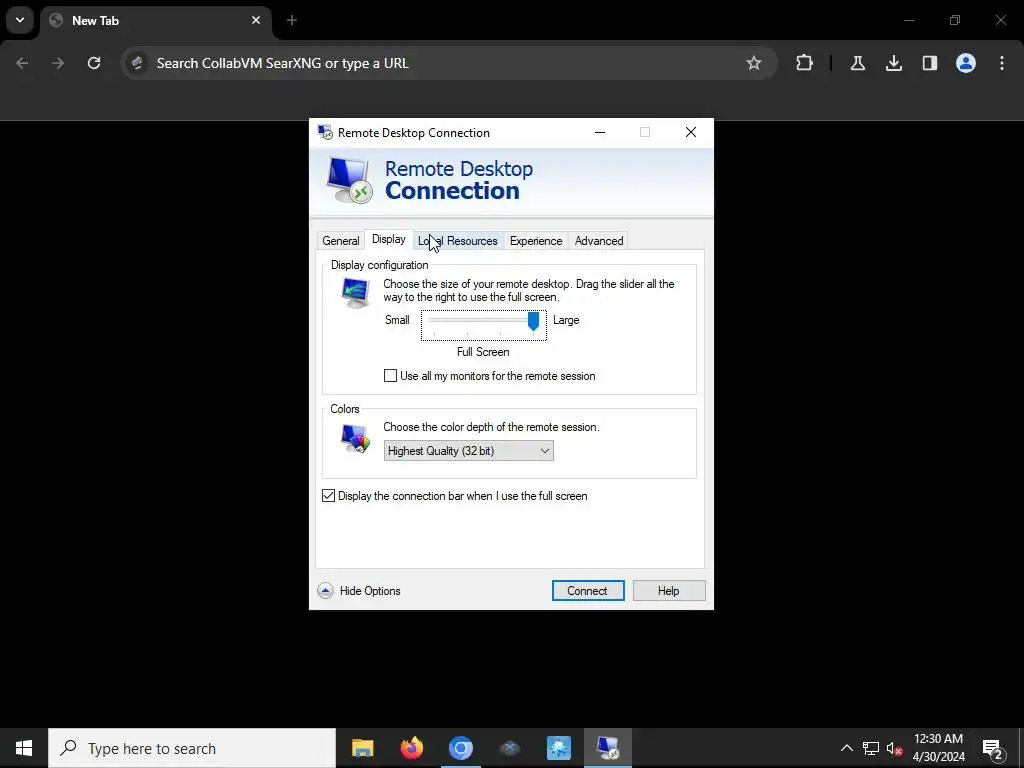The height and width of the screenshot is (768, 1024).
Task: Switch to the Experience tab
Action: click(x=536, y=241)
